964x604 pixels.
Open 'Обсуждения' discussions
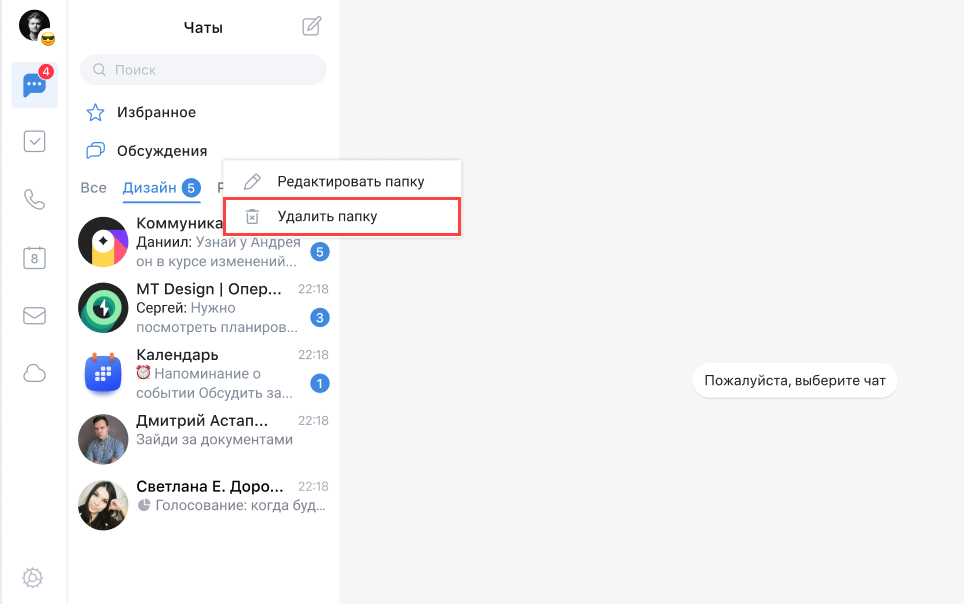(161, 151)
